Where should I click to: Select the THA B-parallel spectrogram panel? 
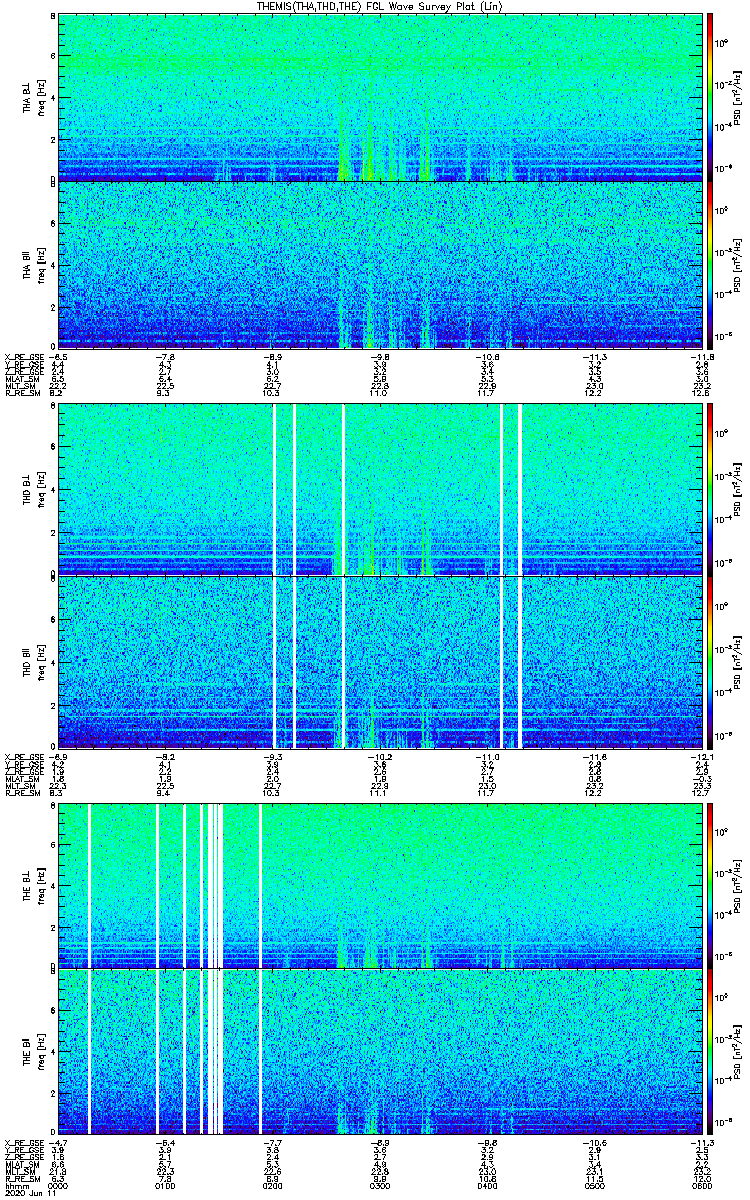coord(381,265)
